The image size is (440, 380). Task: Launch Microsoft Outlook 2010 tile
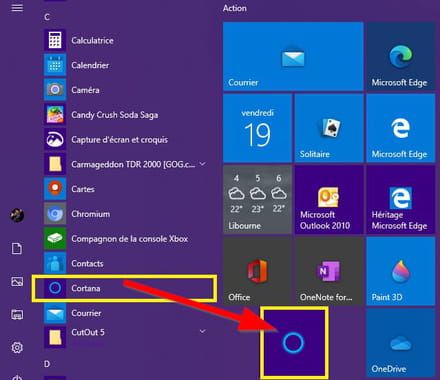click(329, 200)
